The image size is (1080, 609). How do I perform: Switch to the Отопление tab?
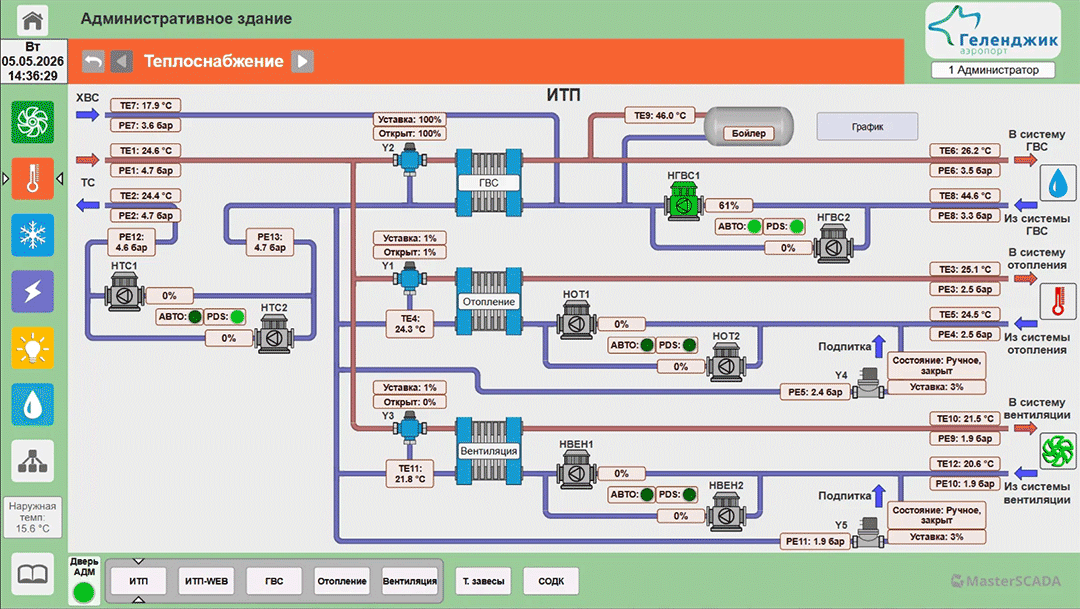[x=342, y=581]
